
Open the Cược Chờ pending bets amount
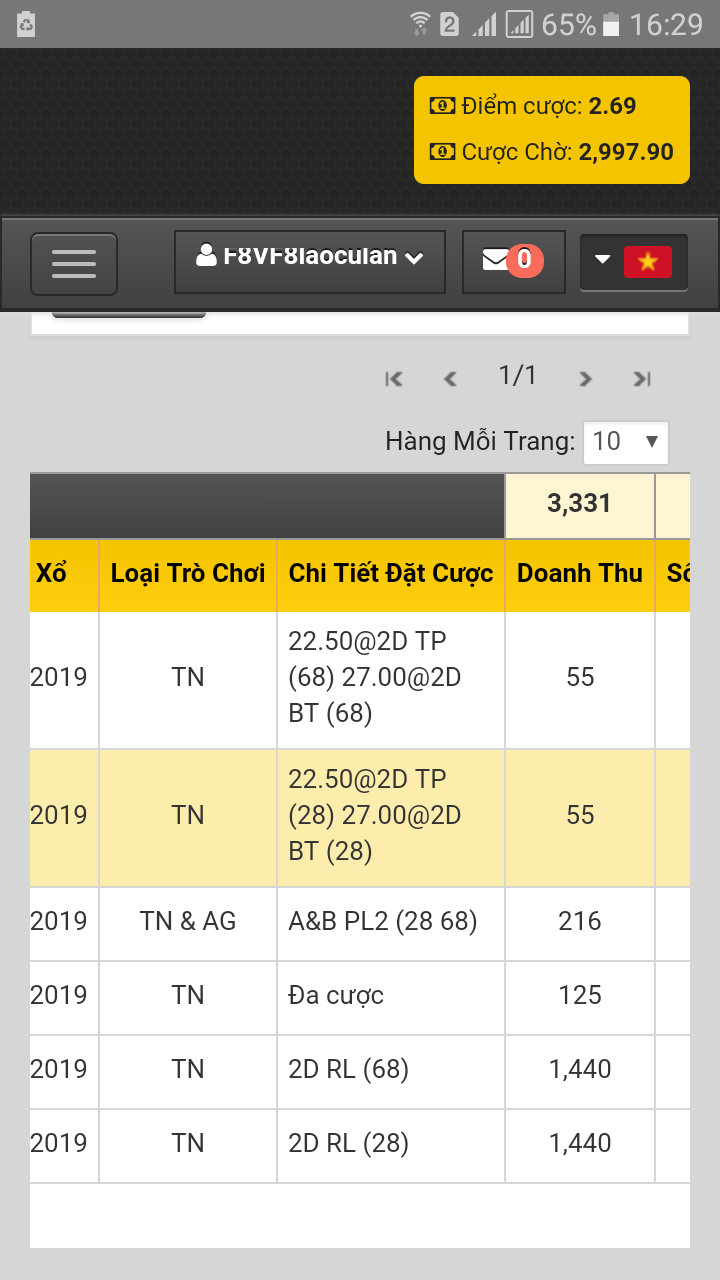(x=626, y=152)
